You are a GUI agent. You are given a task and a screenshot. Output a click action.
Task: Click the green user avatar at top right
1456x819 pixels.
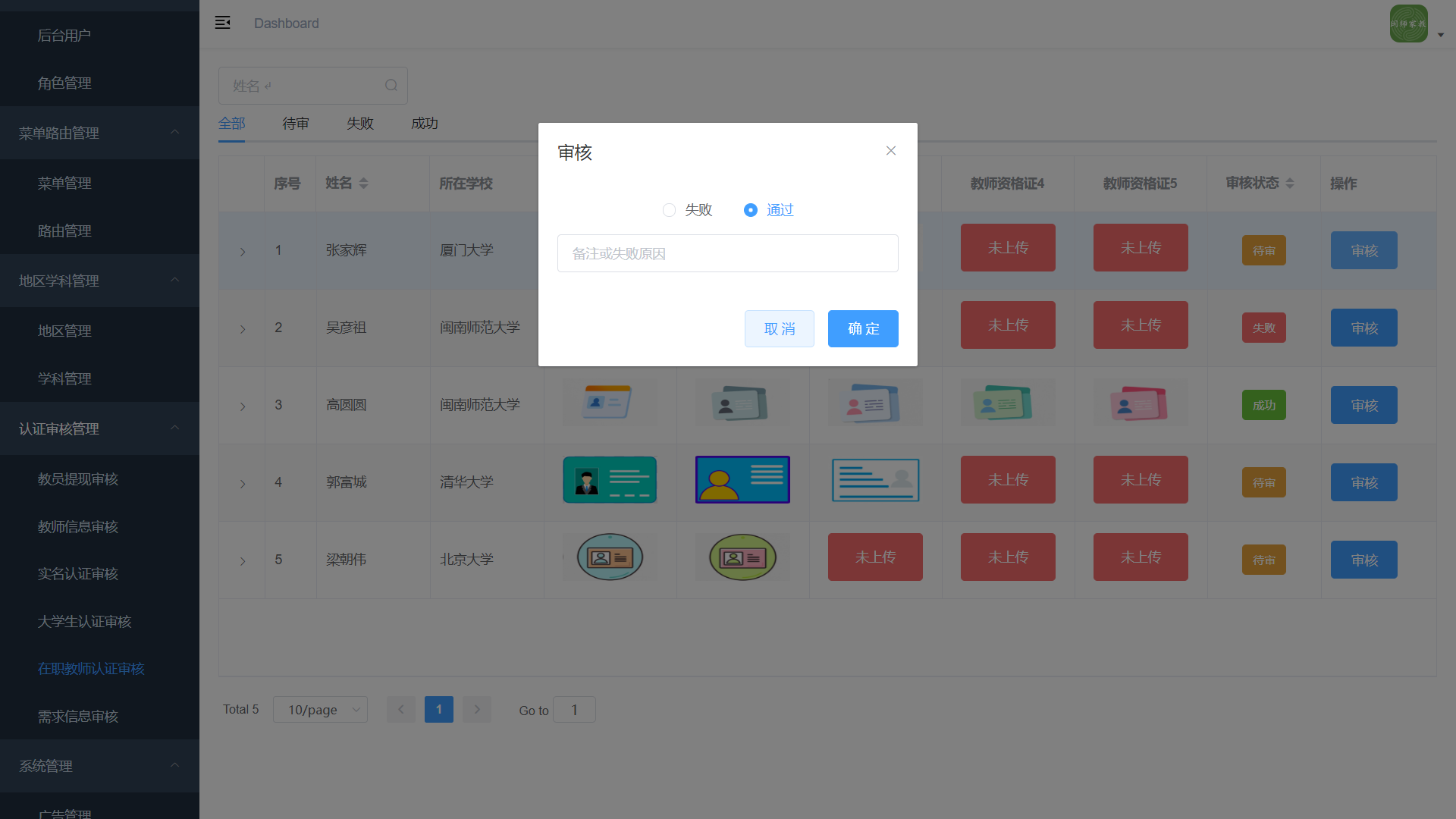(1408, 24)
